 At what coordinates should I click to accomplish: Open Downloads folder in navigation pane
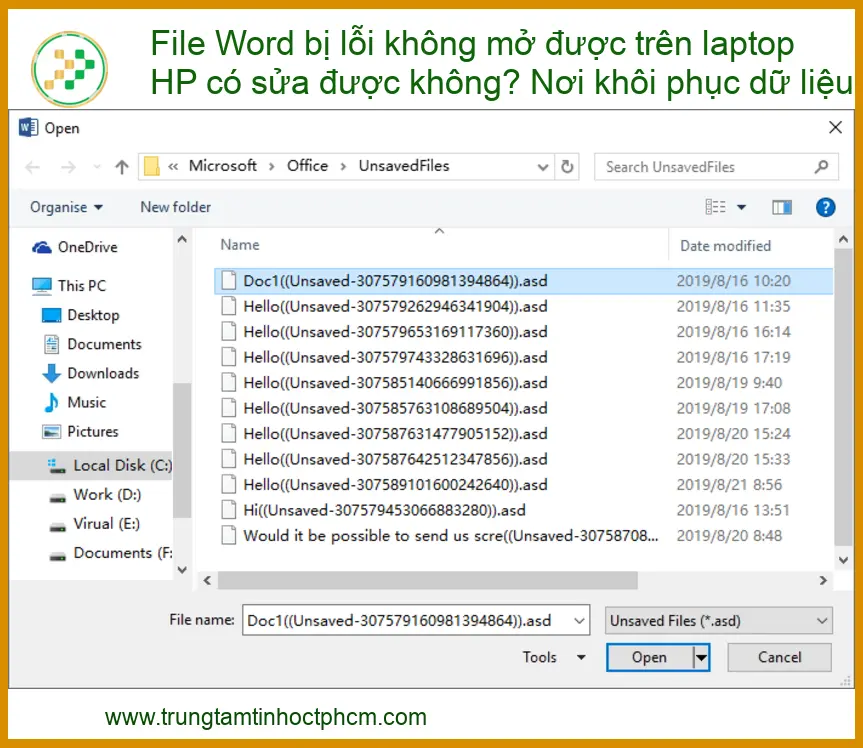[x=102, y=373]
